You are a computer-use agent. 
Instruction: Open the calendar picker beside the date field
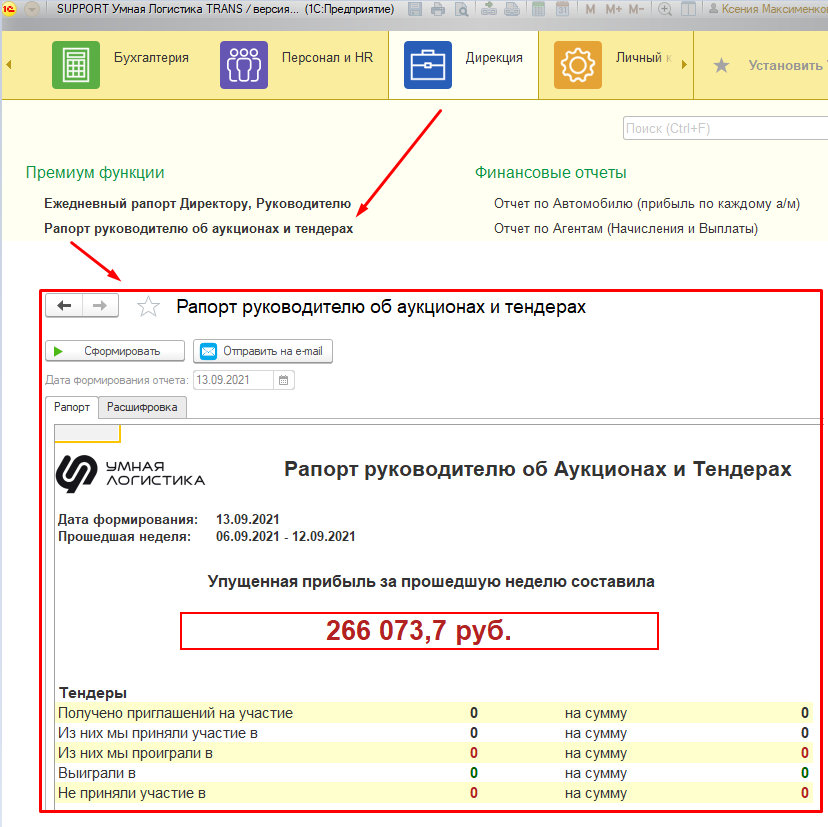click(284, 380)
